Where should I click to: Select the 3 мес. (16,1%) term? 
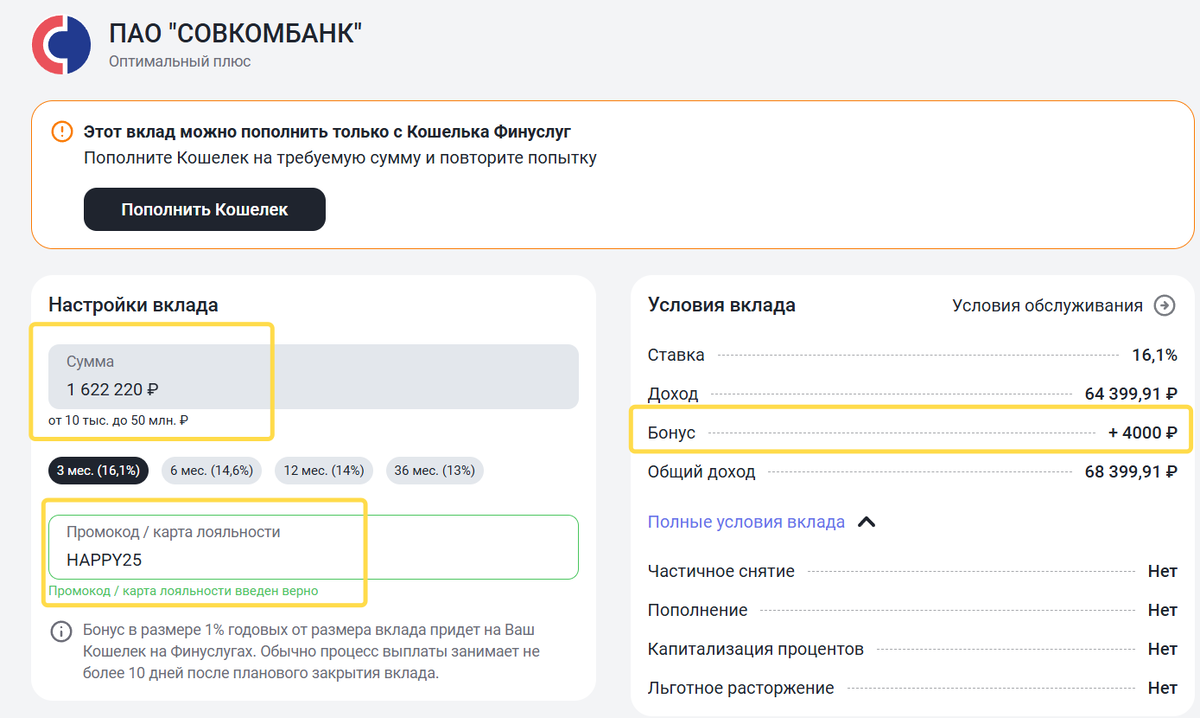(x=99, y=470)
